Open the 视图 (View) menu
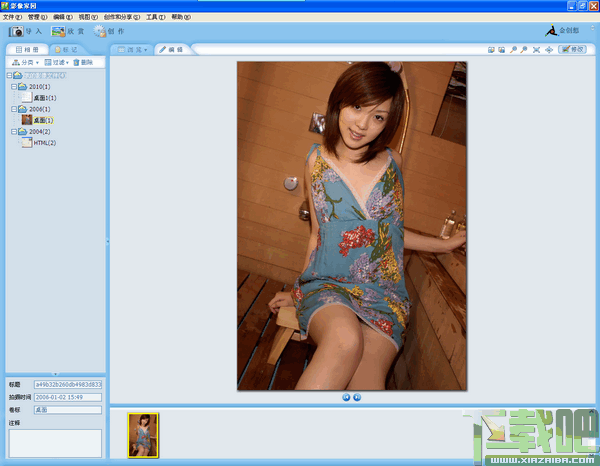600x466 pixels. (x=88, y=17)
